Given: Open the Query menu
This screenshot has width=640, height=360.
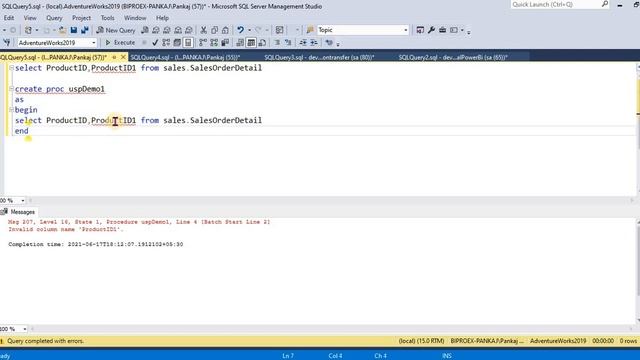Looking at the screenshot, I should point(54,18).
